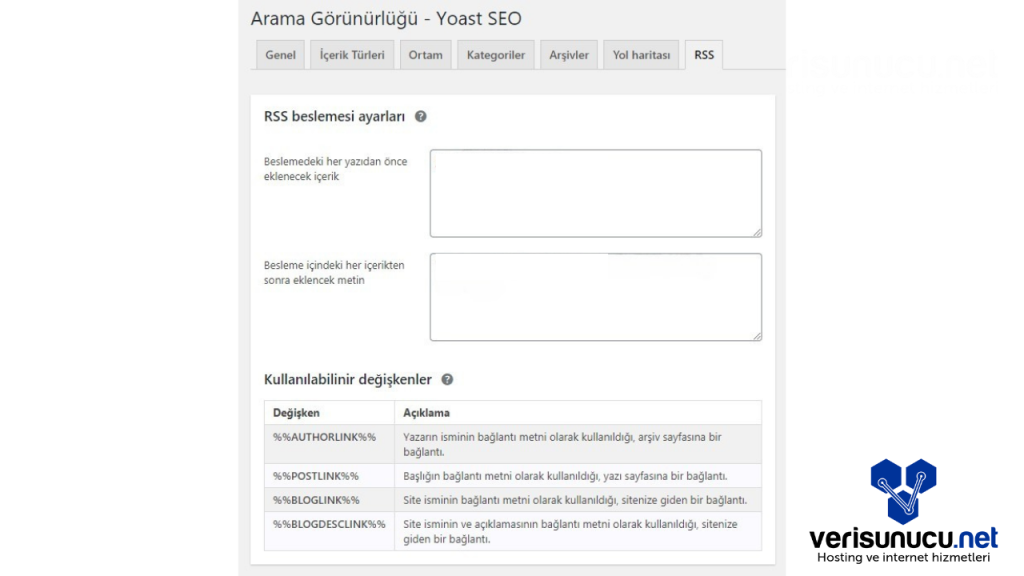This screenshot has height=576, width=1024.
Task: Grab resize handle of the top textarea
Action: click(757, 232)
